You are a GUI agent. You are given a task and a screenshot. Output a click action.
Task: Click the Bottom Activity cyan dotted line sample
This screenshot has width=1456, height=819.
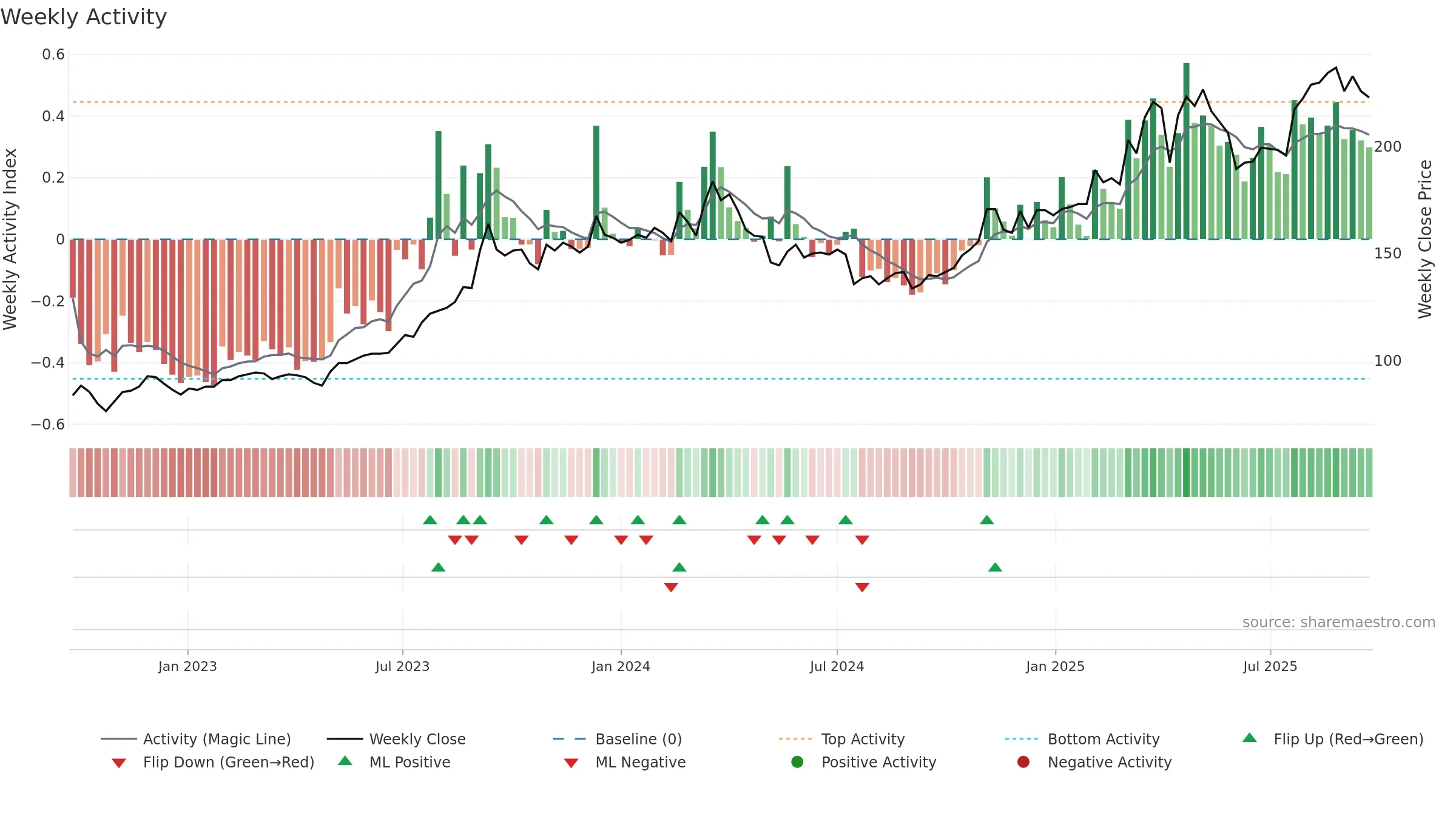pyautogui.click(x=1022, y=739)
